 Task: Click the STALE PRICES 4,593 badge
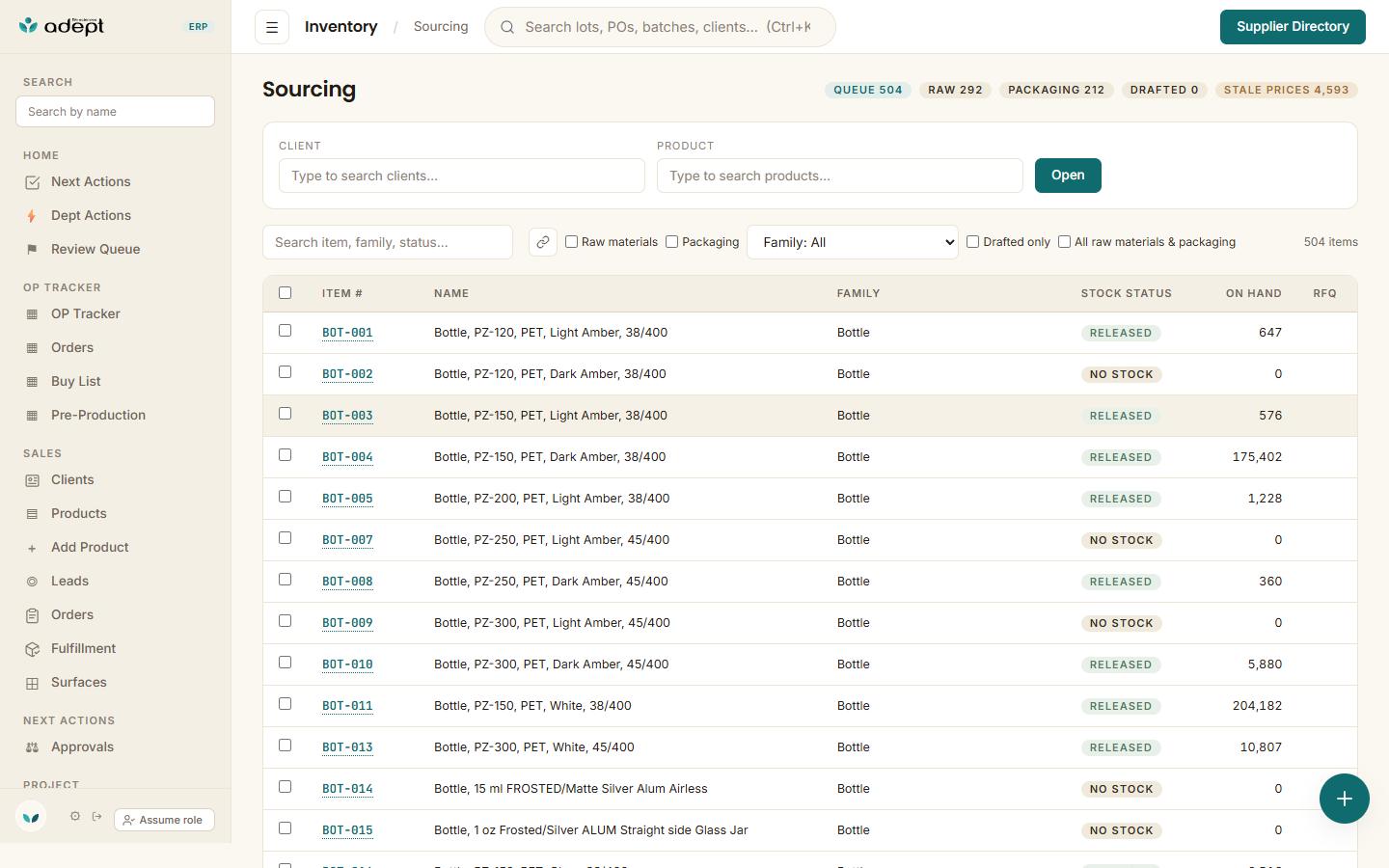click(1287, 90)
